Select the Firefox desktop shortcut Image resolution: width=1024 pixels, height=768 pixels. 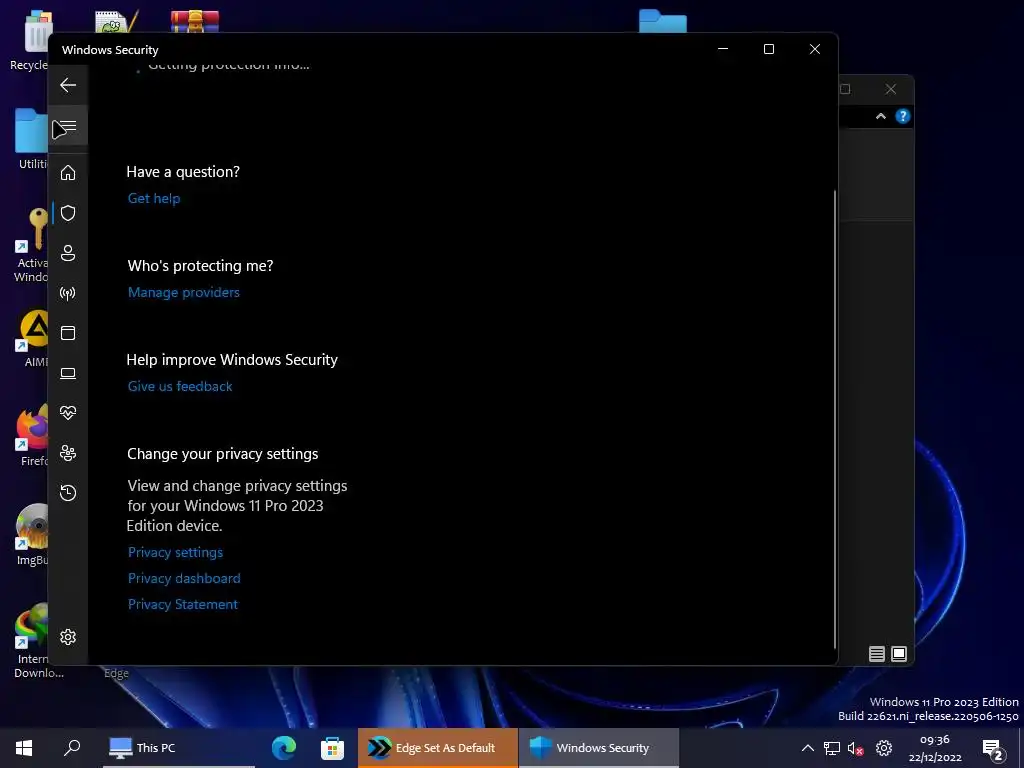click(x=31, y=435)
